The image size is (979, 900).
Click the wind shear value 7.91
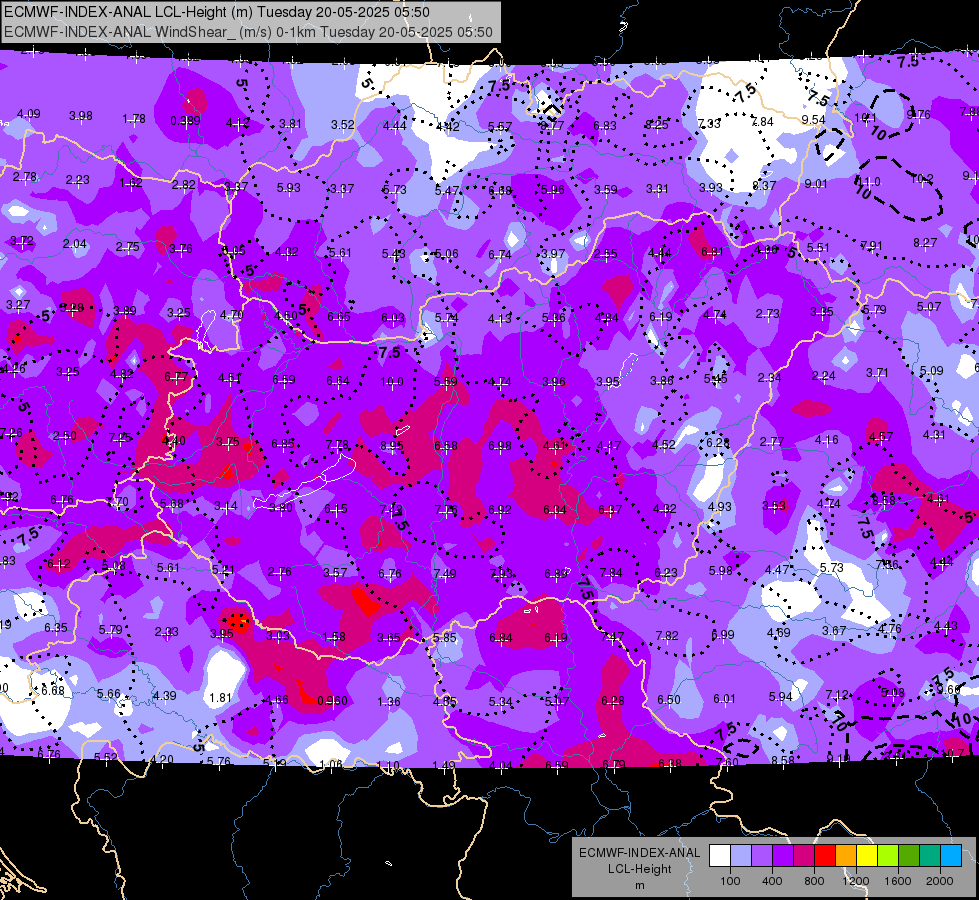tap(871, 245)
